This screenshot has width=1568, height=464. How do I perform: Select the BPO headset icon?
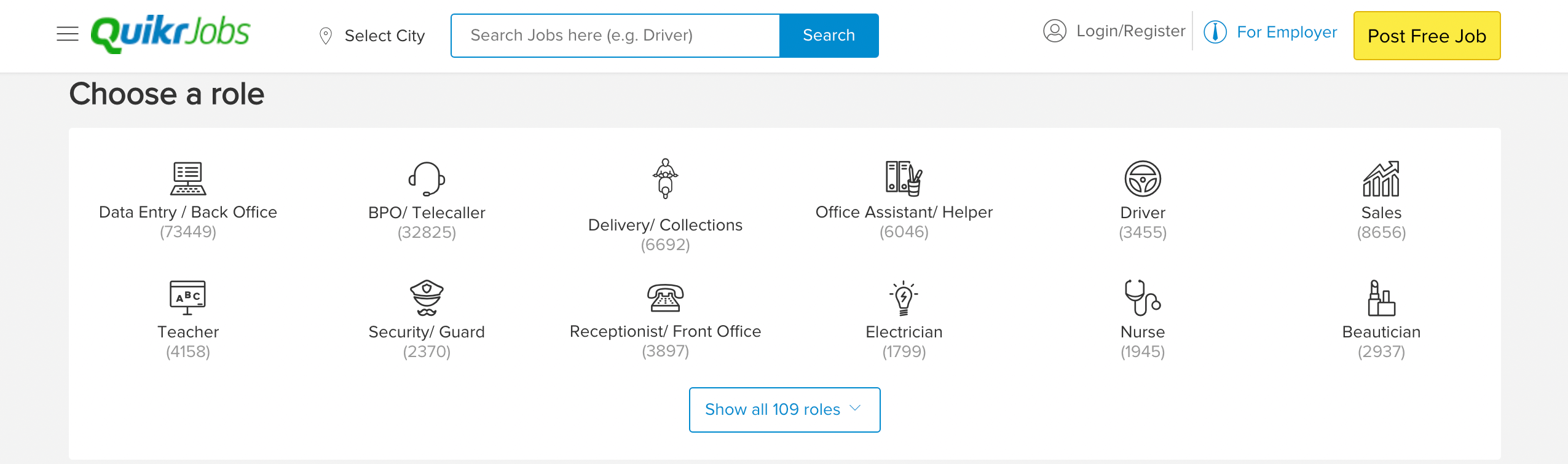coord(427,179)
